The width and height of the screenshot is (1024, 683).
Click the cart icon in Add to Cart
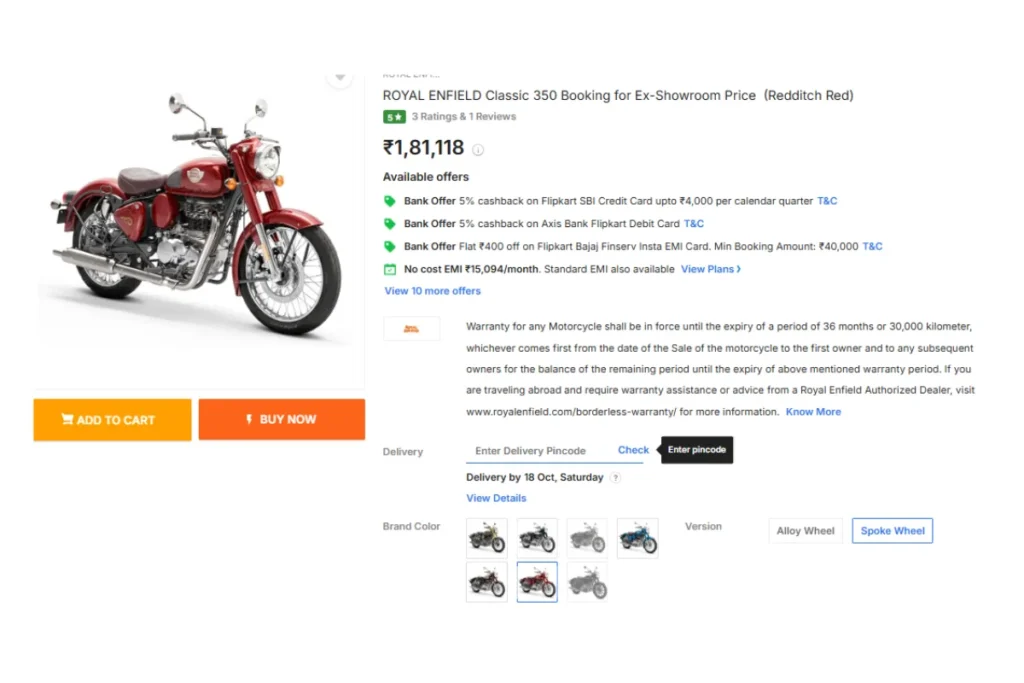(67, 419)
